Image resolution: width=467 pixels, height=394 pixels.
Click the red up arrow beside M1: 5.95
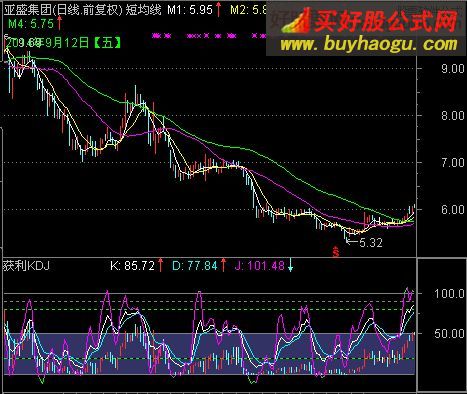point(219,9)
